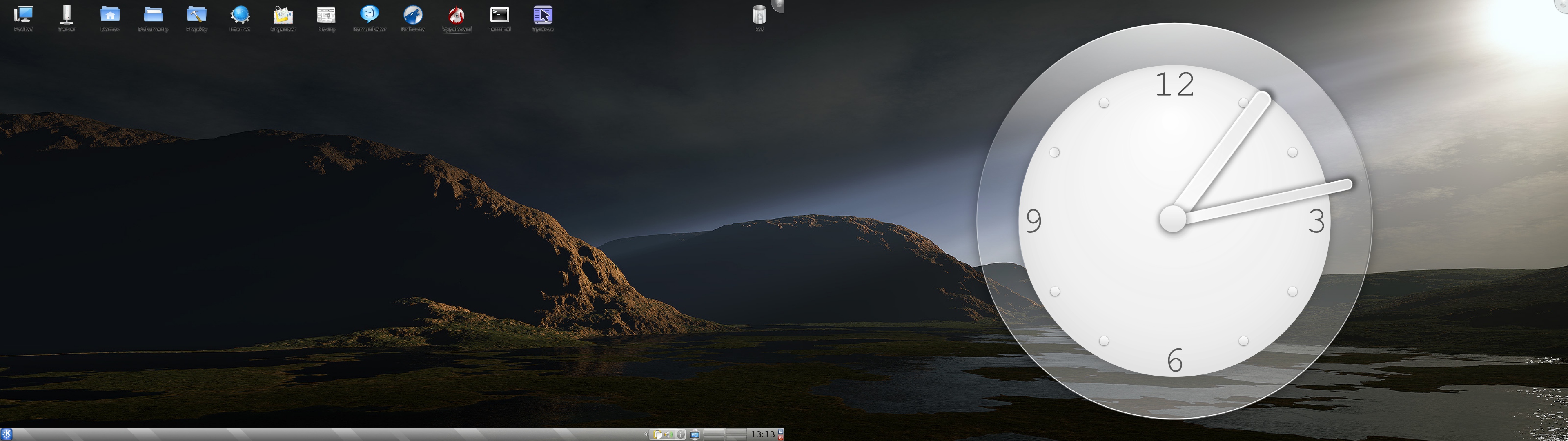
Task: Click the volume speaker tray icon
Action: (668, 434)
